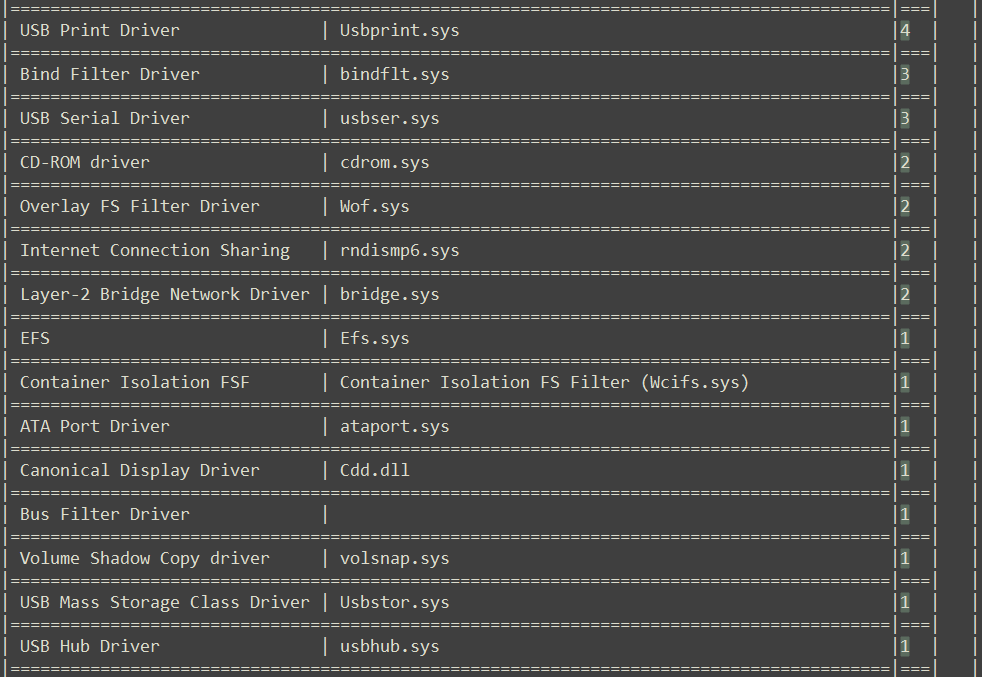Select the CD-ROM driver row label

[x=85, y=162]
